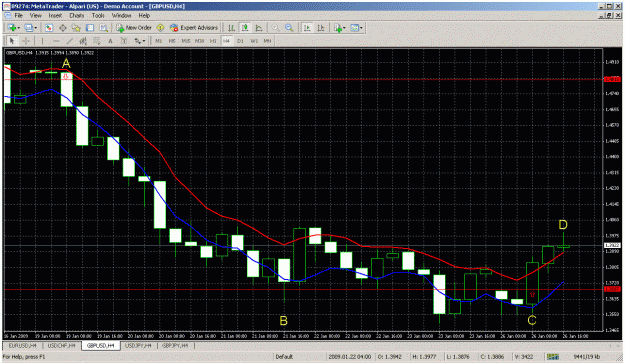This screenshot has width=625, height=363.
Task: Switch chart to Line Chart mode
Action: tap(258, 27)
